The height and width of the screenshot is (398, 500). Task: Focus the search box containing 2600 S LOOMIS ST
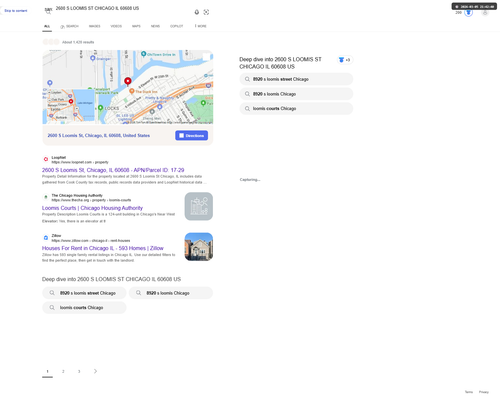(123, 8)
